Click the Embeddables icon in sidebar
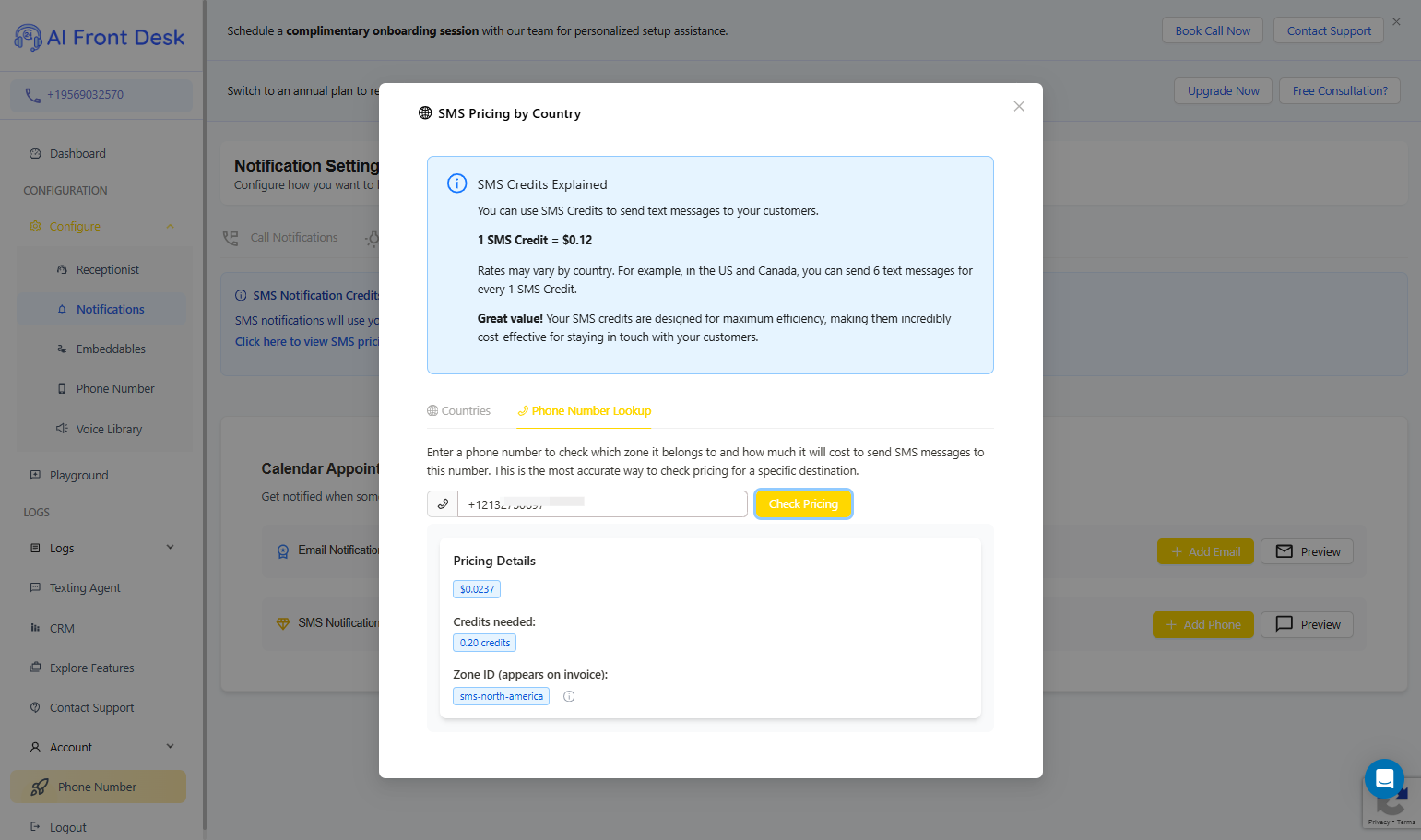The width and height of the screenshot is (1421, 840). pos(62,349)
